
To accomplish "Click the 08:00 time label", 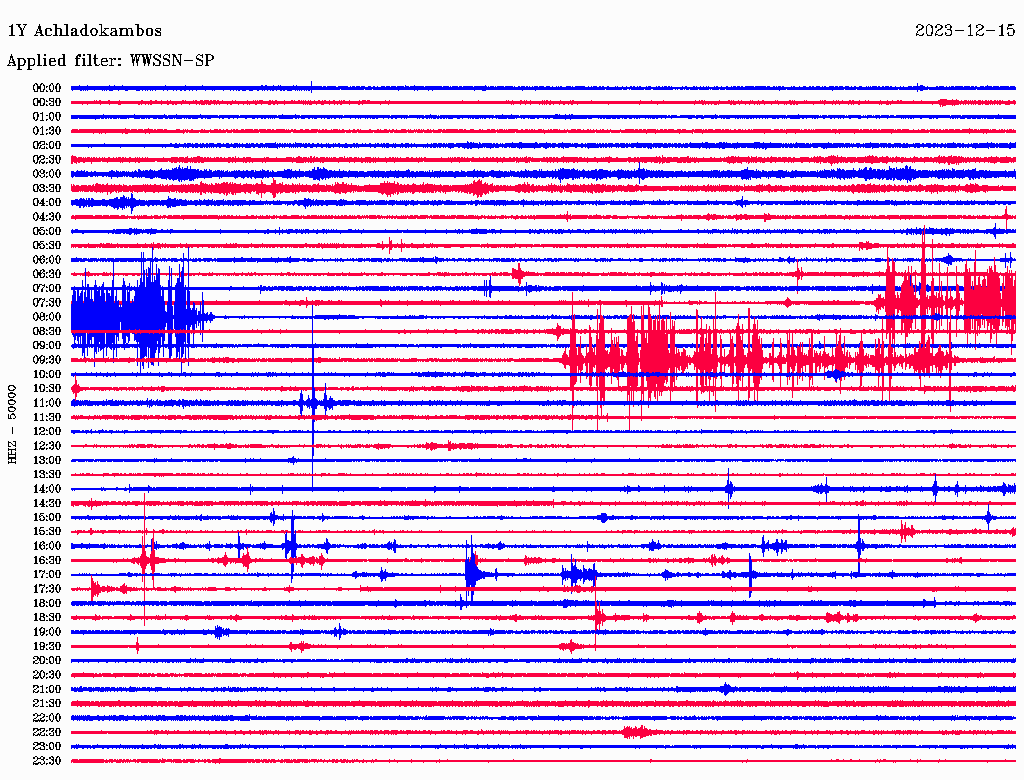I will [x=46, y=317].
